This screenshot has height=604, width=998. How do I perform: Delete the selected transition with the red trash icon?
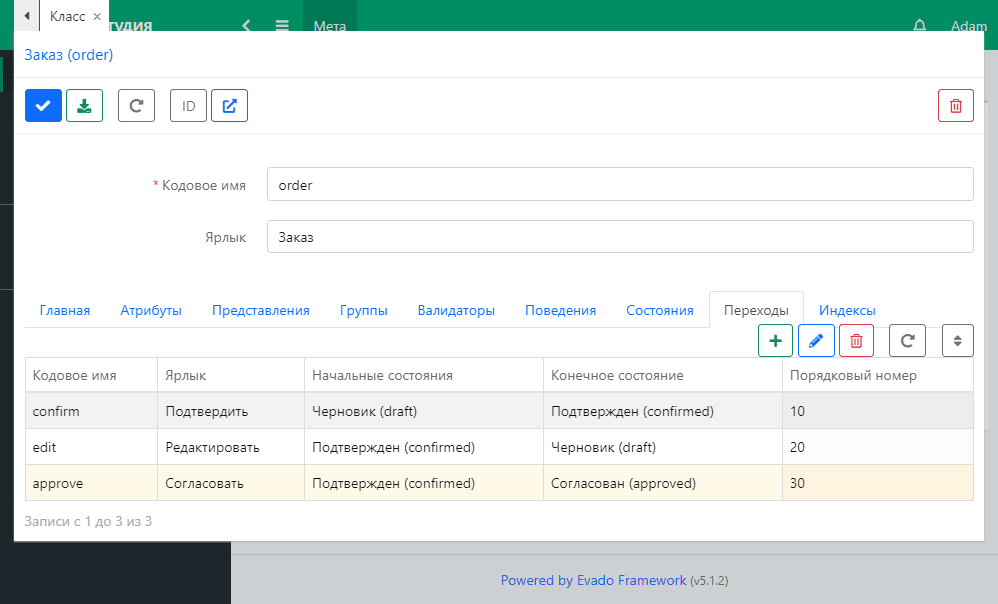click(x=857, y=341)
